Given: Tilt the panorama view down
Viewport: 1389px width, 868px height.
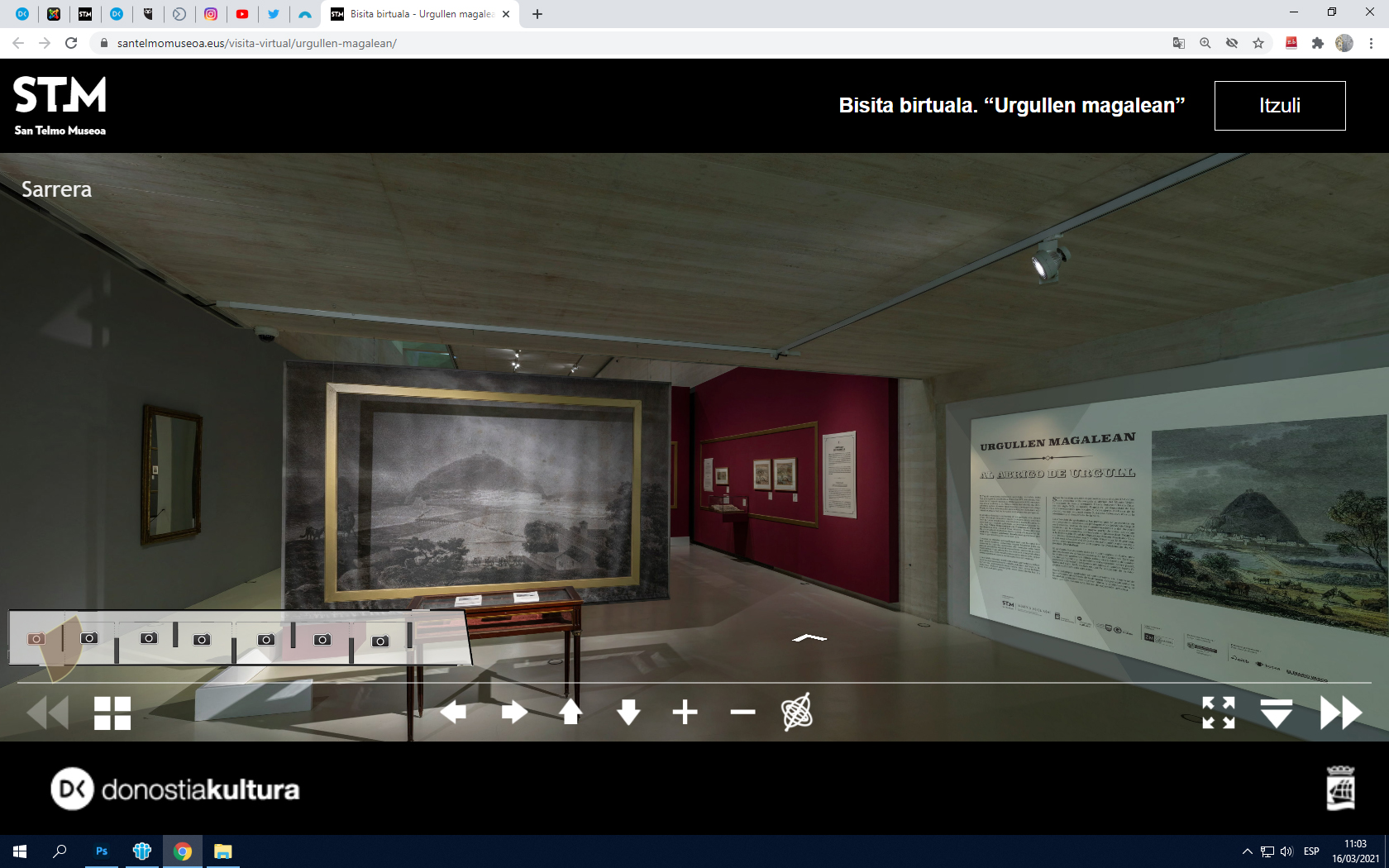Looking at the screenshot, I should click(x=628, y=712).
